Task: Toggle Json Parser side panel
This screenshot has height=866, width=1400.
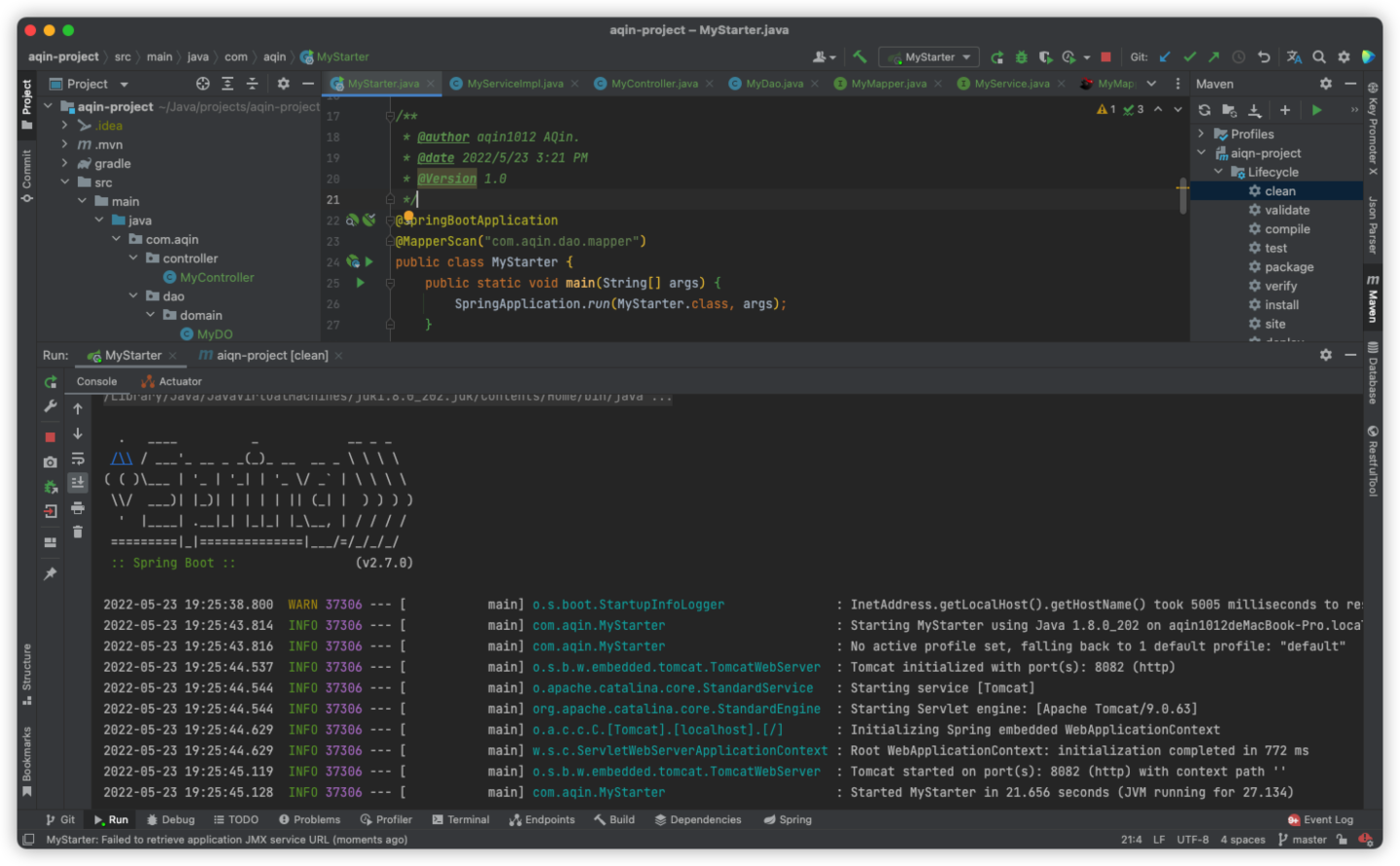Action: [x=1373, y=225]
